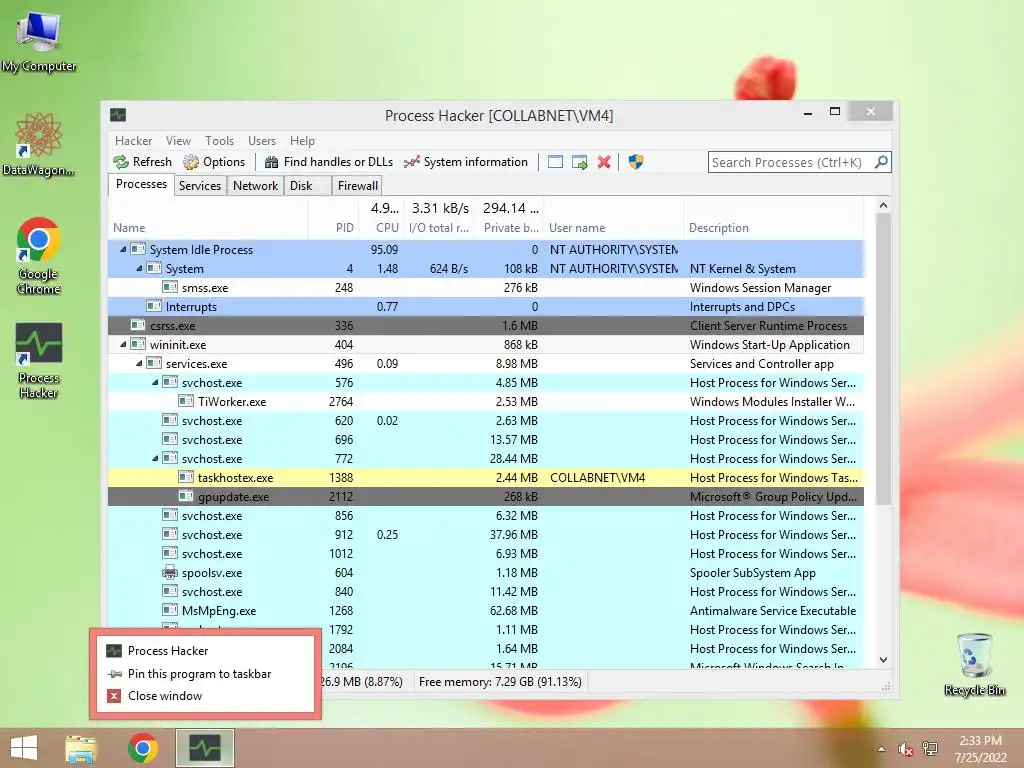Screen dimensions: 1024x768
Task: Click the find window and thread icon
Action: (x=579, y=162)
